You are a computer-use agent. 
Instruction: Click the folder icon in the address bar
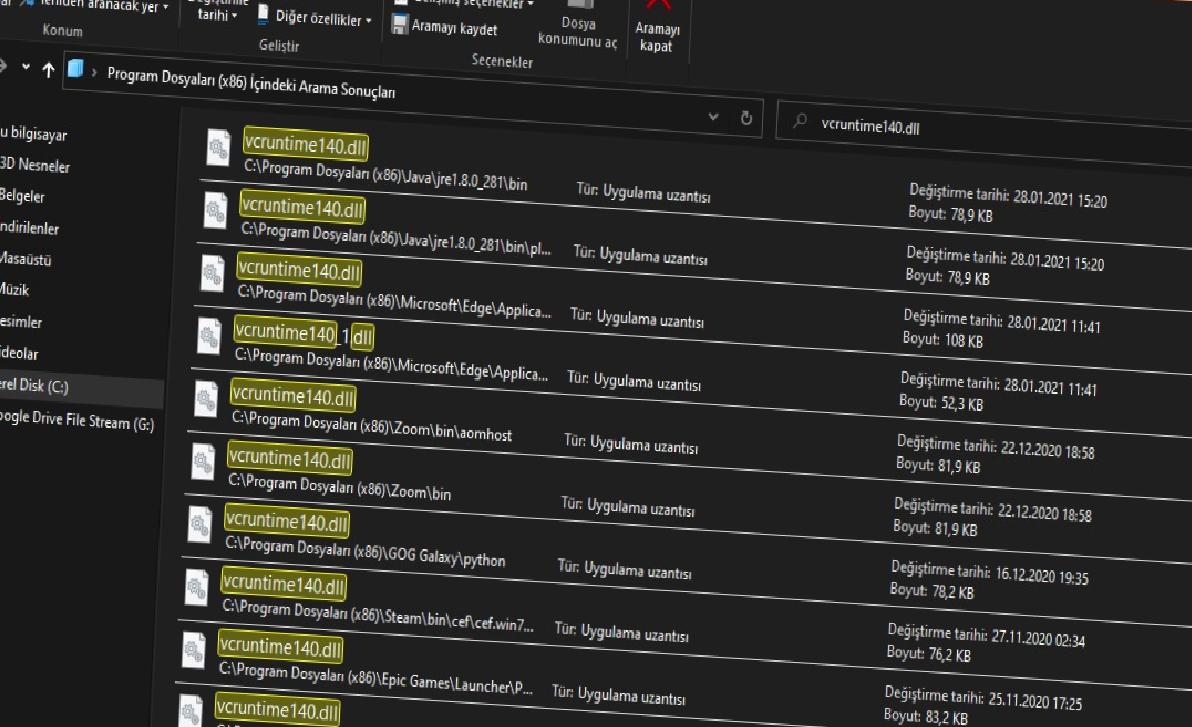tap(75, 69)
